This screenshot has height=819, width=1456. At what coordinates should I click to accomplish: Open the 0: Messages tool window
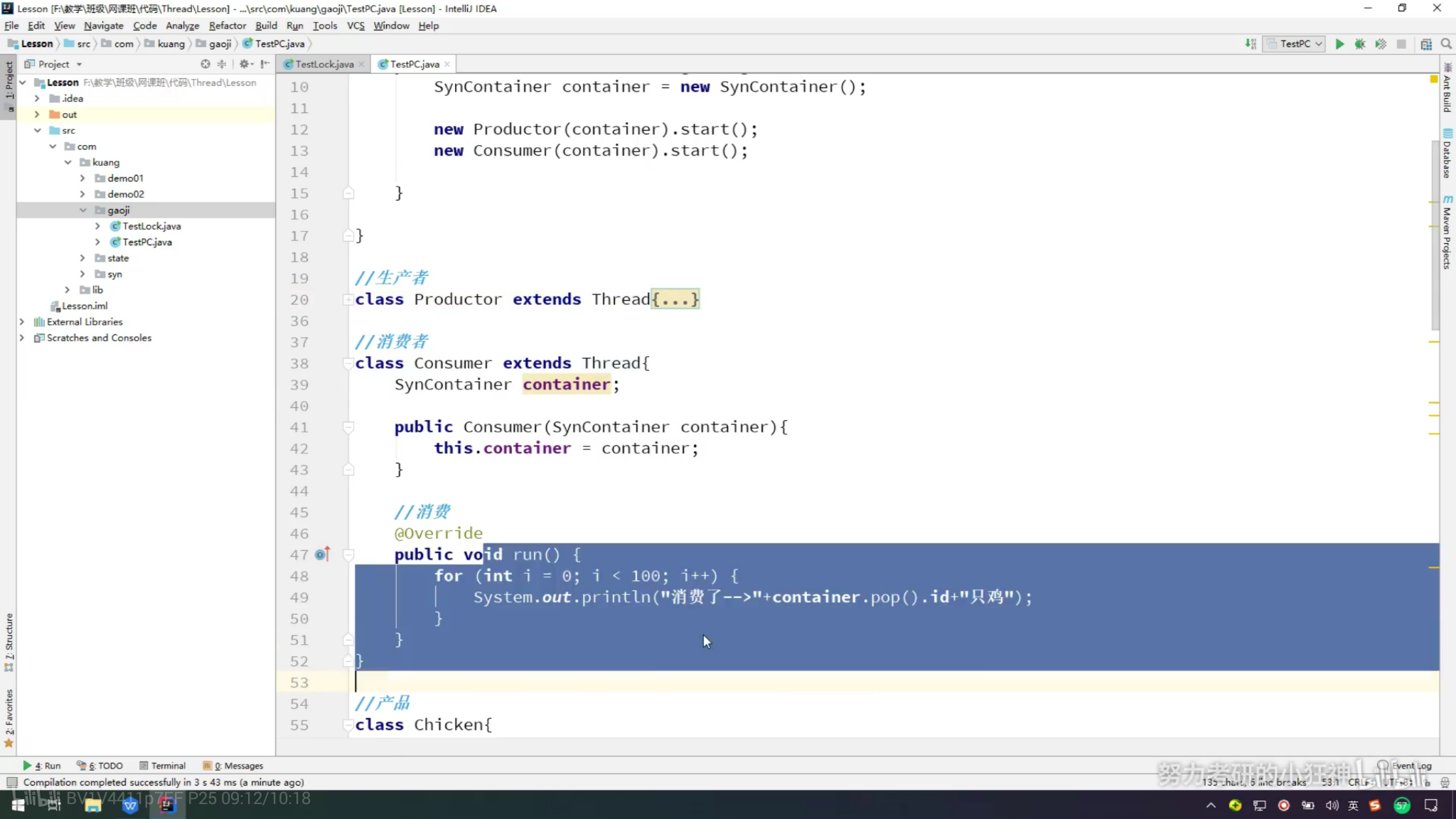233,766
